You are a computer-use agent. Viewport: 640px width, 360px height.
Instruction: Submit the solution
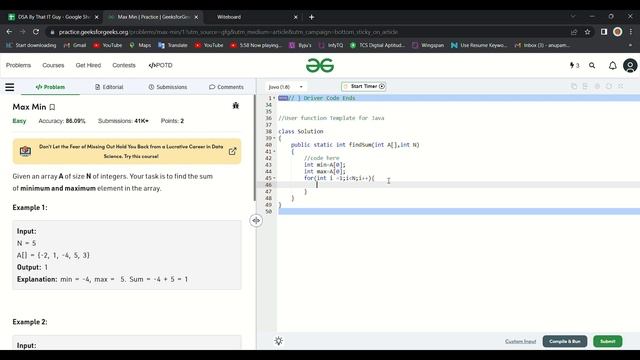(607, 341)
